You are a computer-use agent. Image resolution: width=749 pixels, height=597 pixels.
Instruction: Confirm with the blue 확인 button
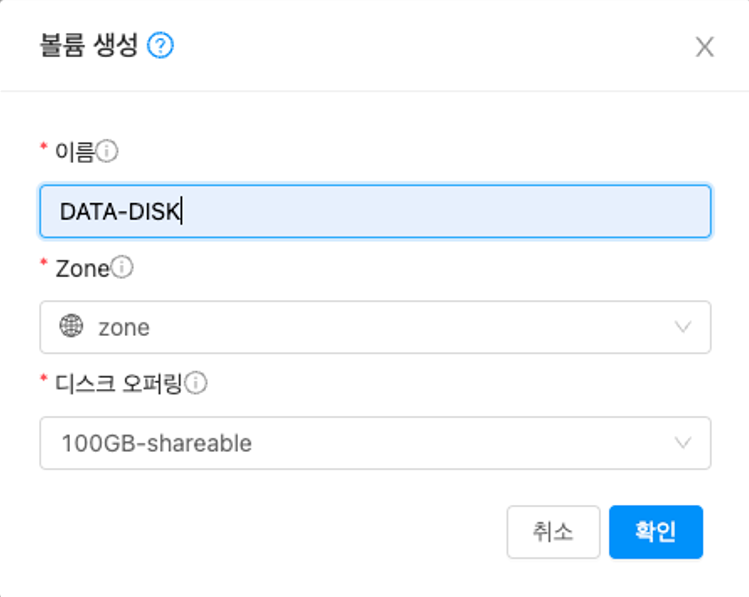[x=655, y=532]
